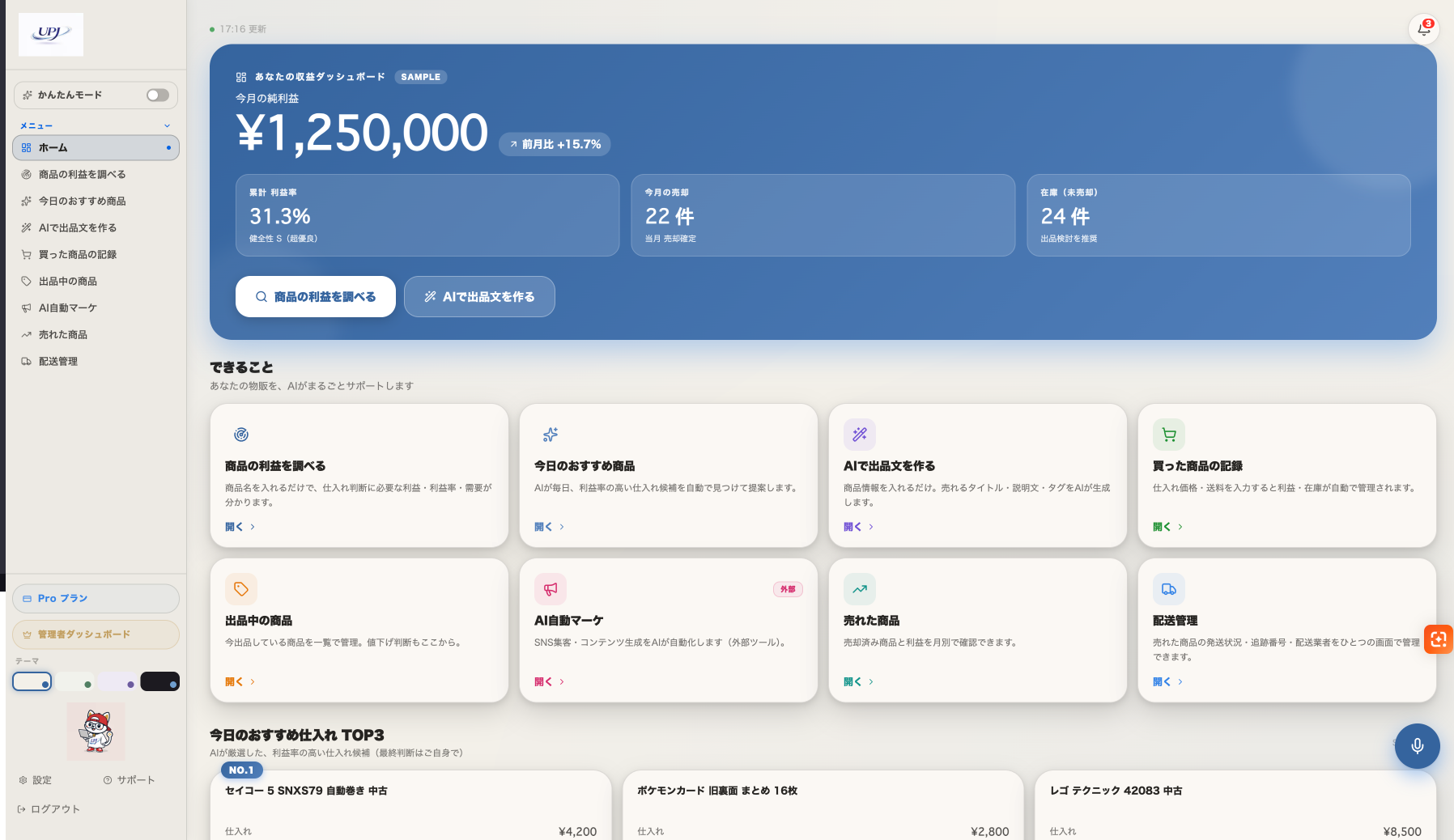Open 開く chevron on AI自動マーケ card
Image resolution: width=1454 pixels, height=840 pixels.
[x=562, y=682]
